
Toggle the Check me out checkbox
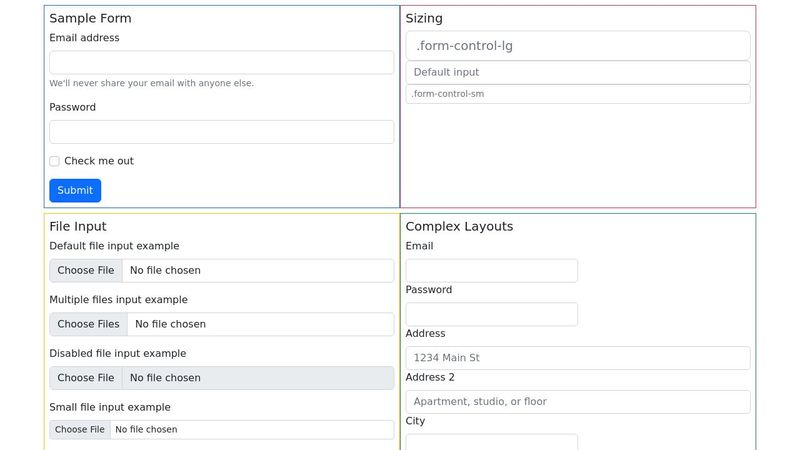55,161
